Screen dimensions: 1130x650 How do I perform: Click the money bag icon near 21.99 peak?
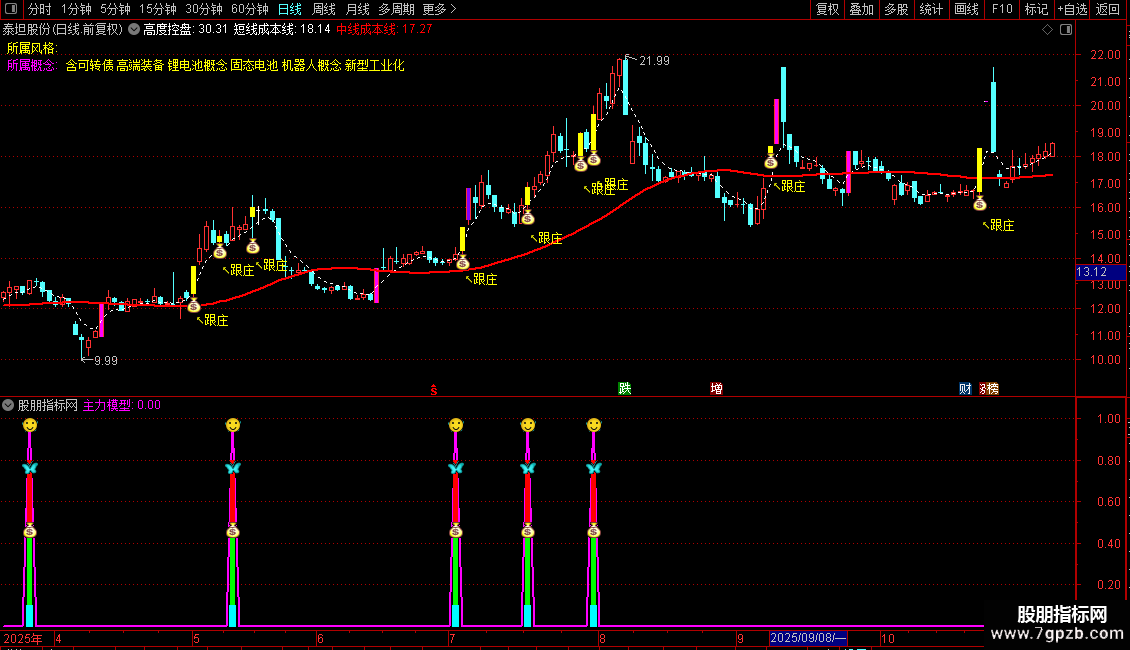pos(594,159)
